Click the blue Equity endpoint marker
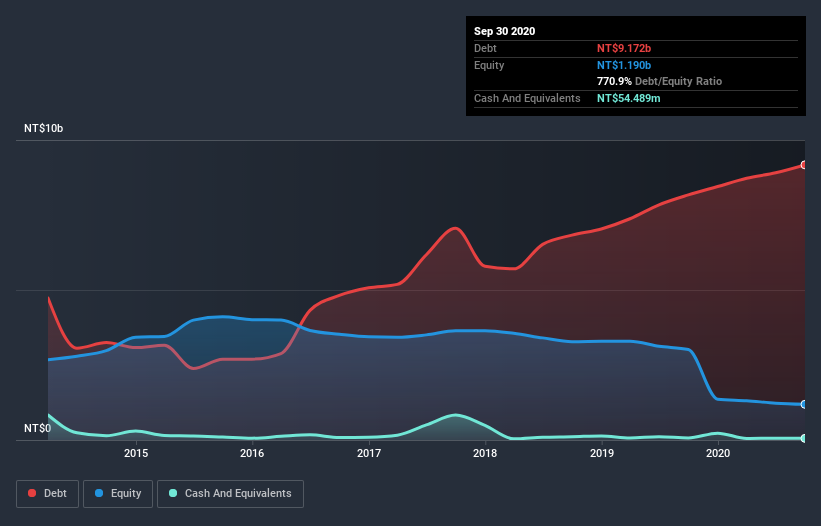The height and width of the screenshot is (526, 821). pos(804,405)
